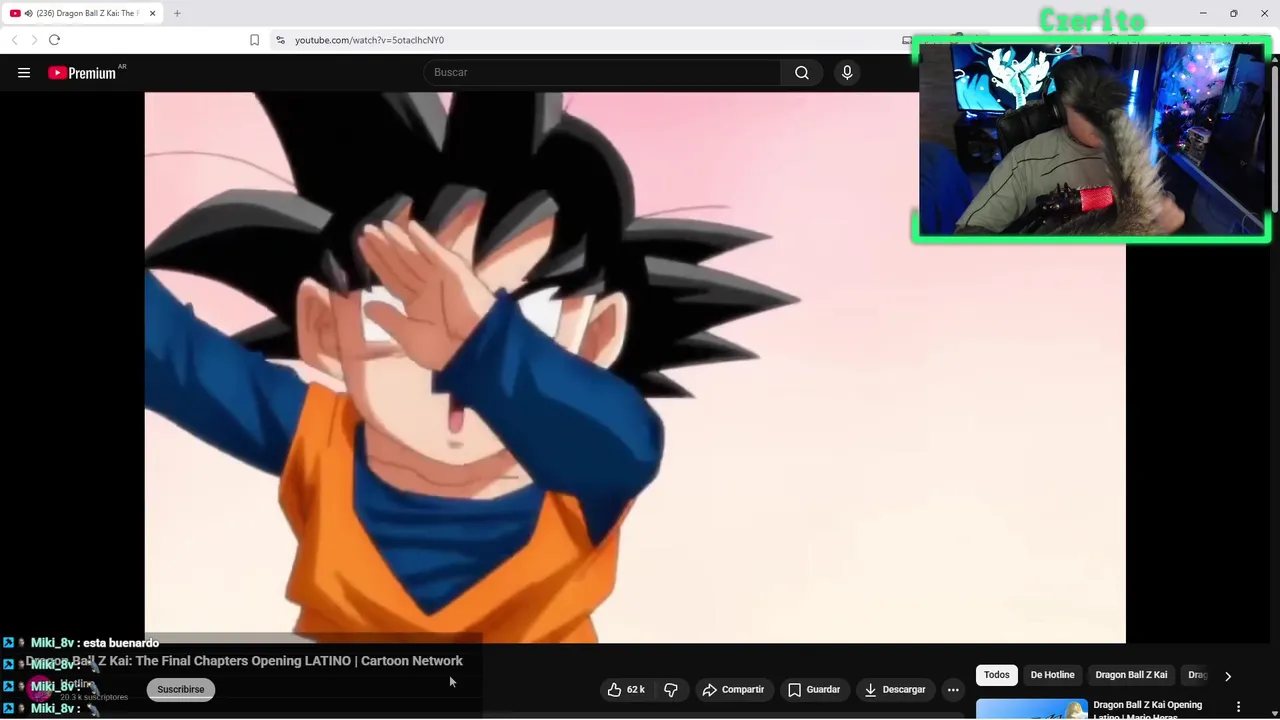This screenshot has width=1280, height=720.
Task: Share the video via Compartir
Action: pyautogui.click(x=733, y=689)
